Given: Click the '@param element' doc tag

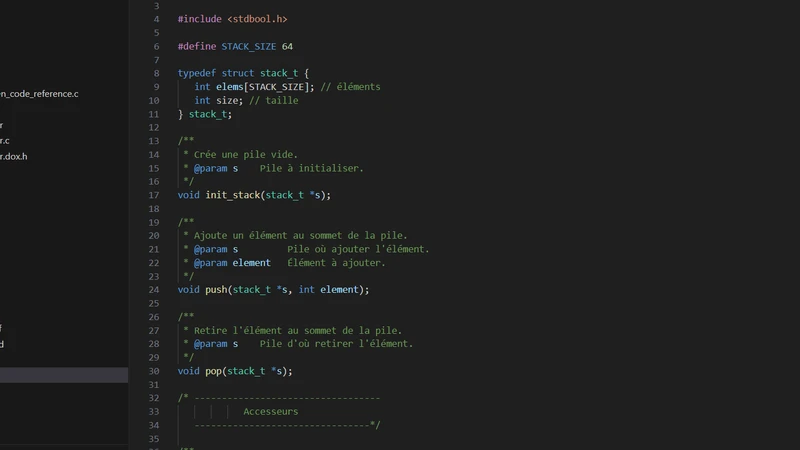Looking at the screenshot, I should [232, 263].
